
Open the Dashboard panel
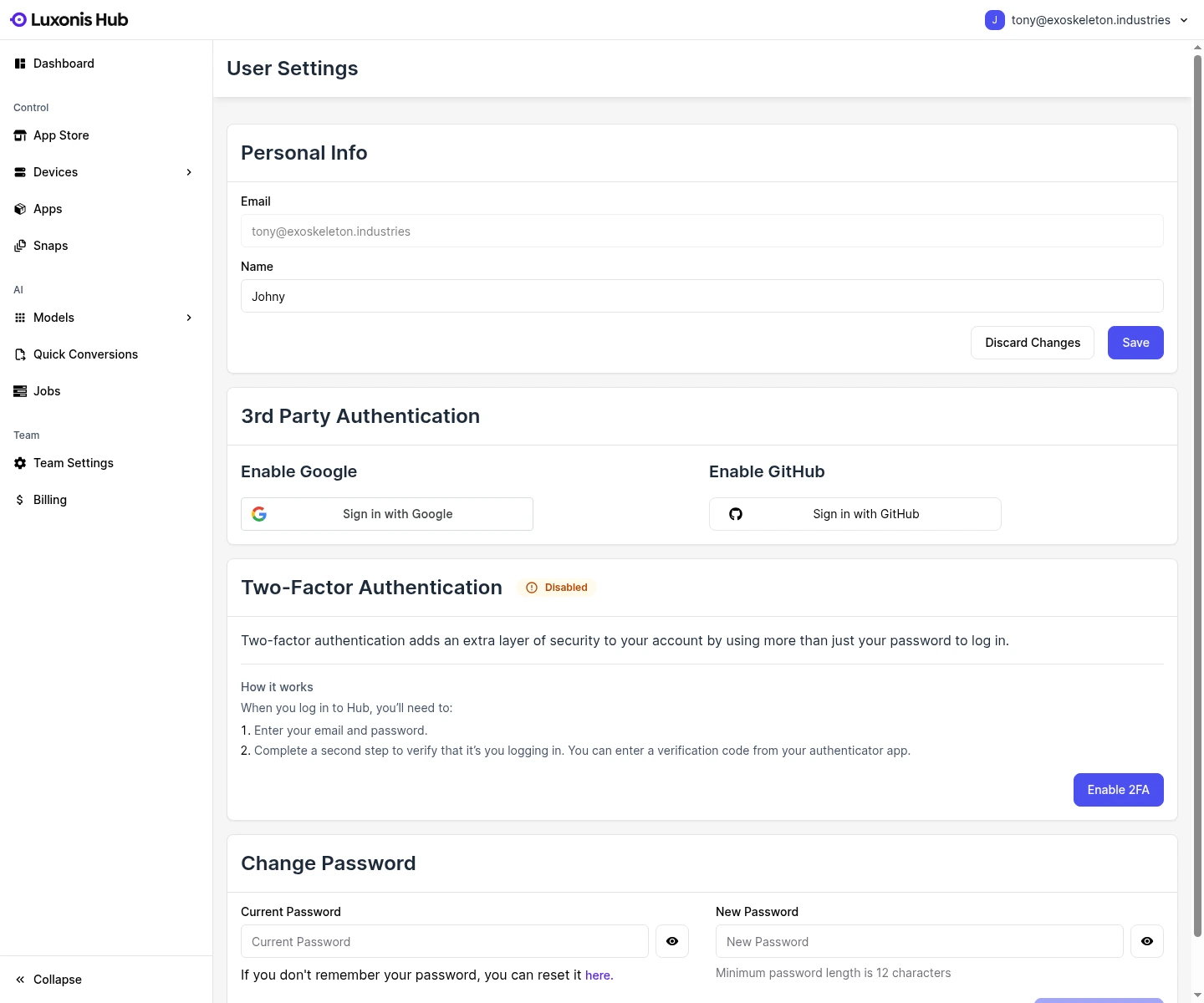64,64
